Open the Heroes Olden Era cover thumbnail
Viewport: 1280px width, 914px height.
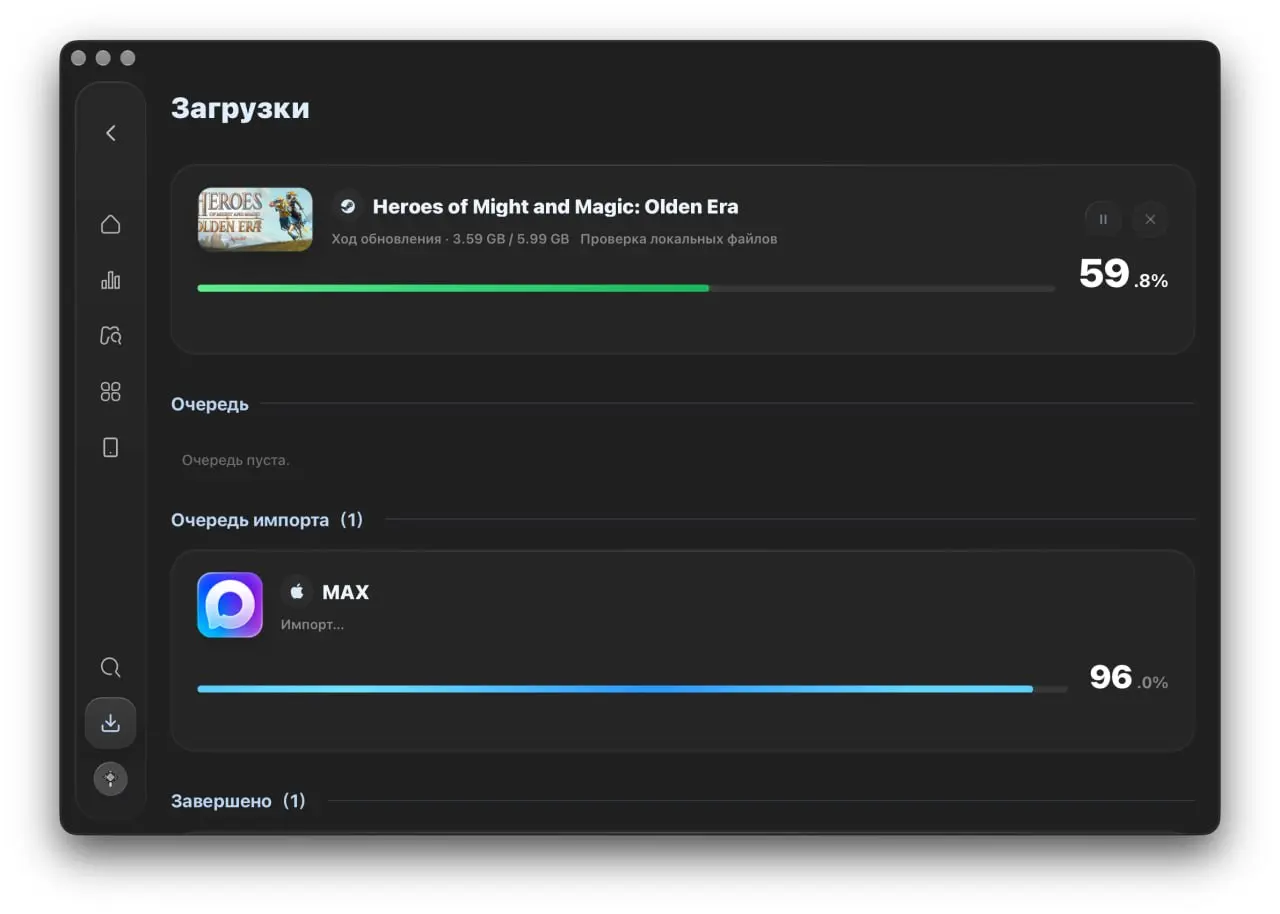pyautogui.click(x=255, y=219)
